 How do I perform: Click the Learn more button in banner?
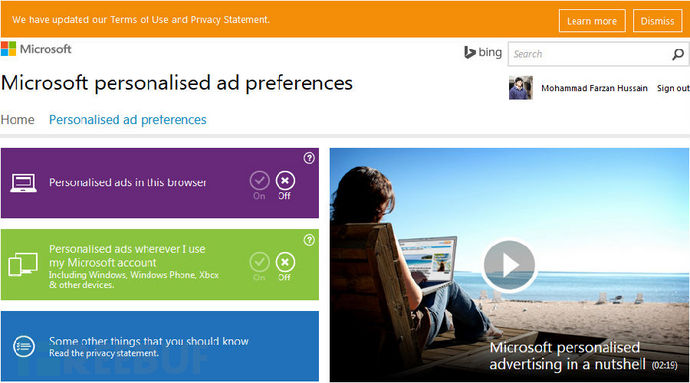592,21
